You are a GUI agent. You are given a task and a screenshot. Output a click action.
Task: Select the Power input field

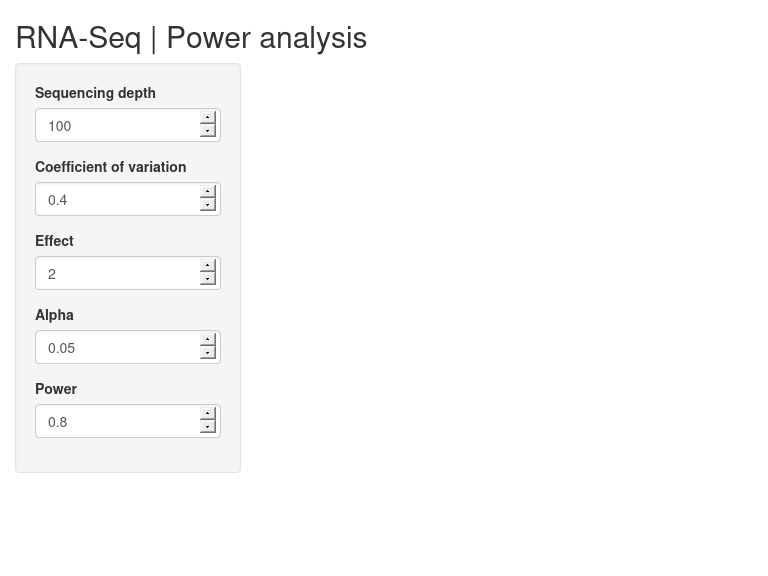(118, 421)
